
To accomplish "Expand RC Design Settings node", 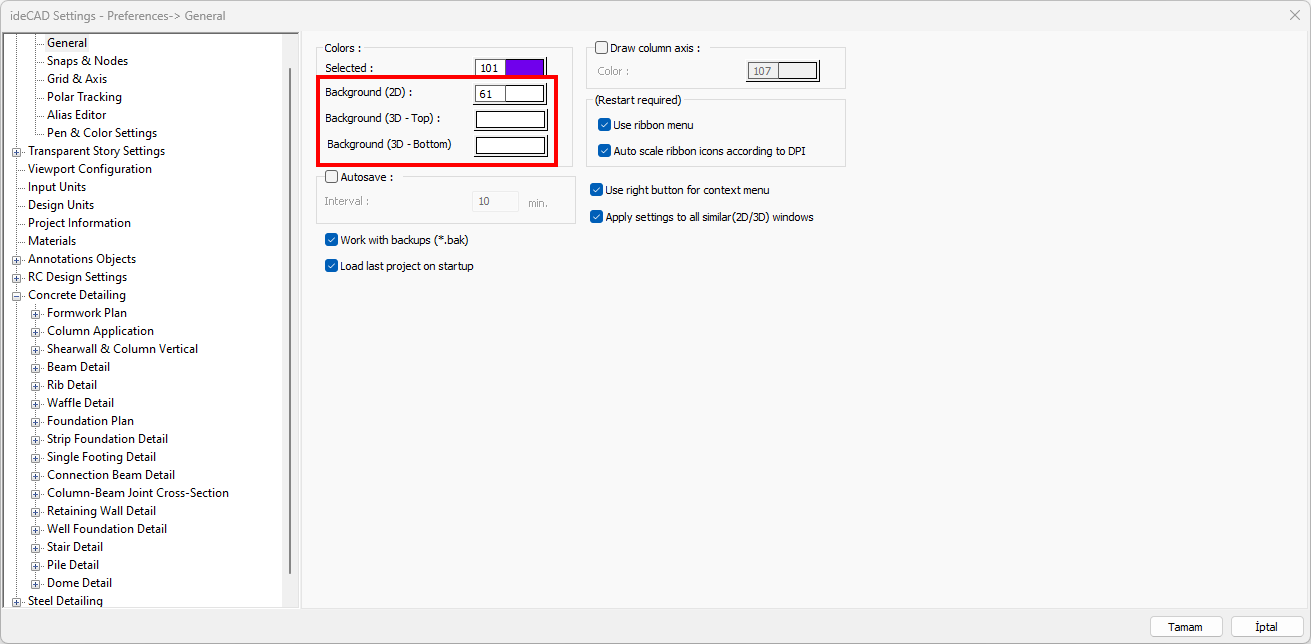I will tap(16, 278).
